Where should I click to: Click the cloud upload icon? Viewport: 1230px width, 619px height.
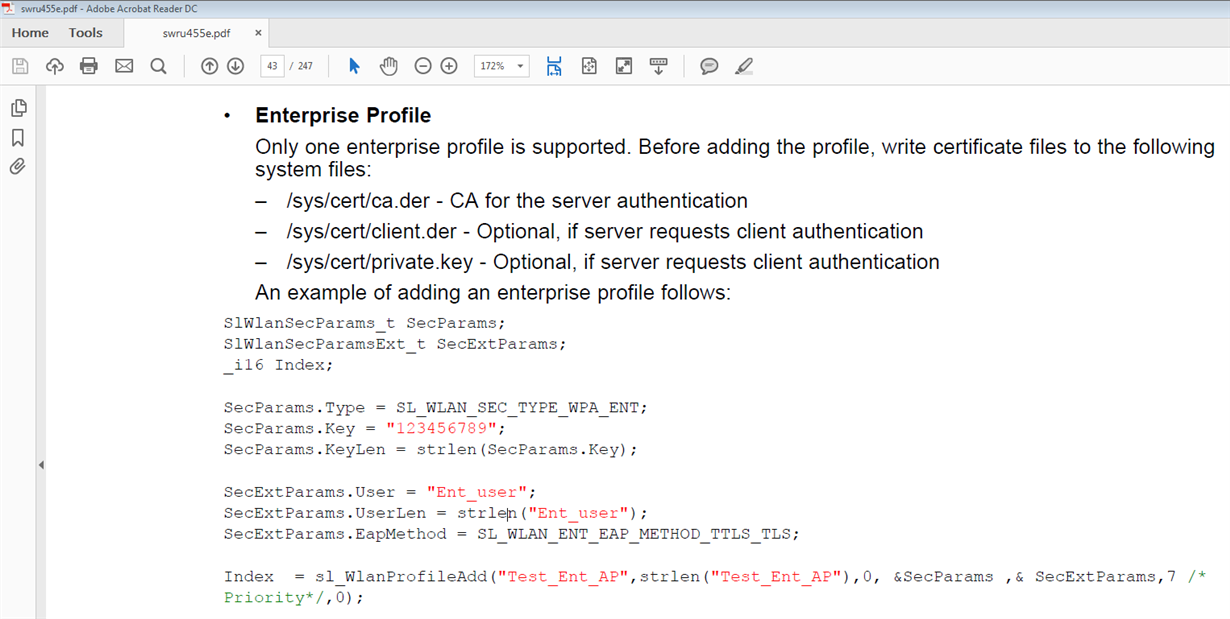pyautogui.click(x=55, y=66)
